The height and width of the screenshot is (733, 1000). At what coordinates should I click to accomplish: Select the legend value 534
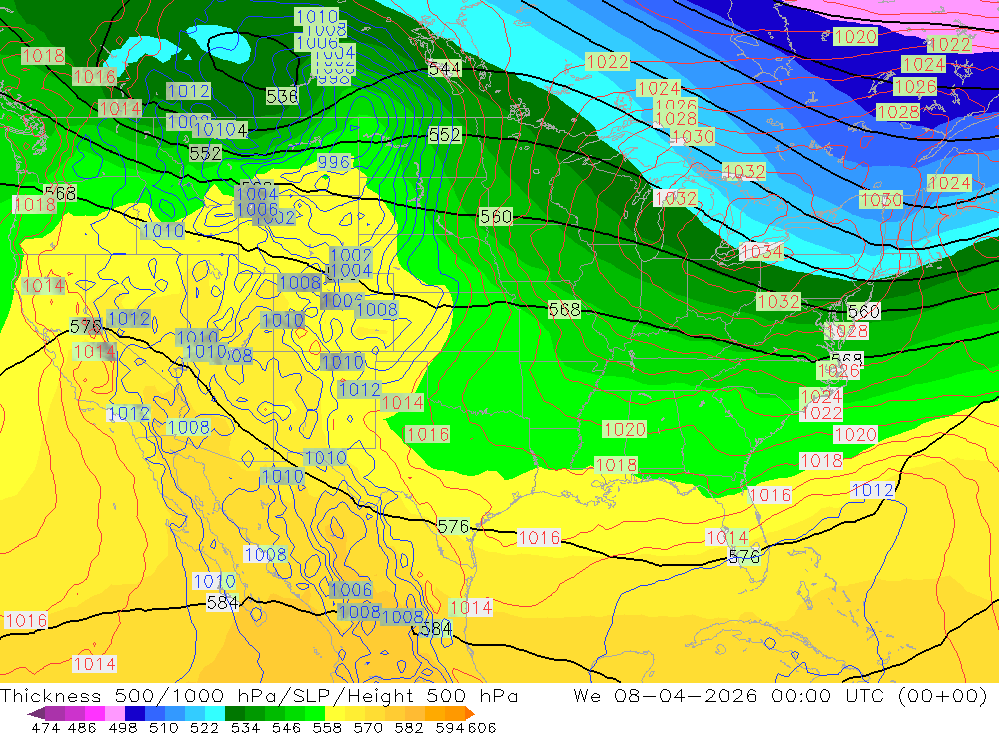tap(245, 727)
